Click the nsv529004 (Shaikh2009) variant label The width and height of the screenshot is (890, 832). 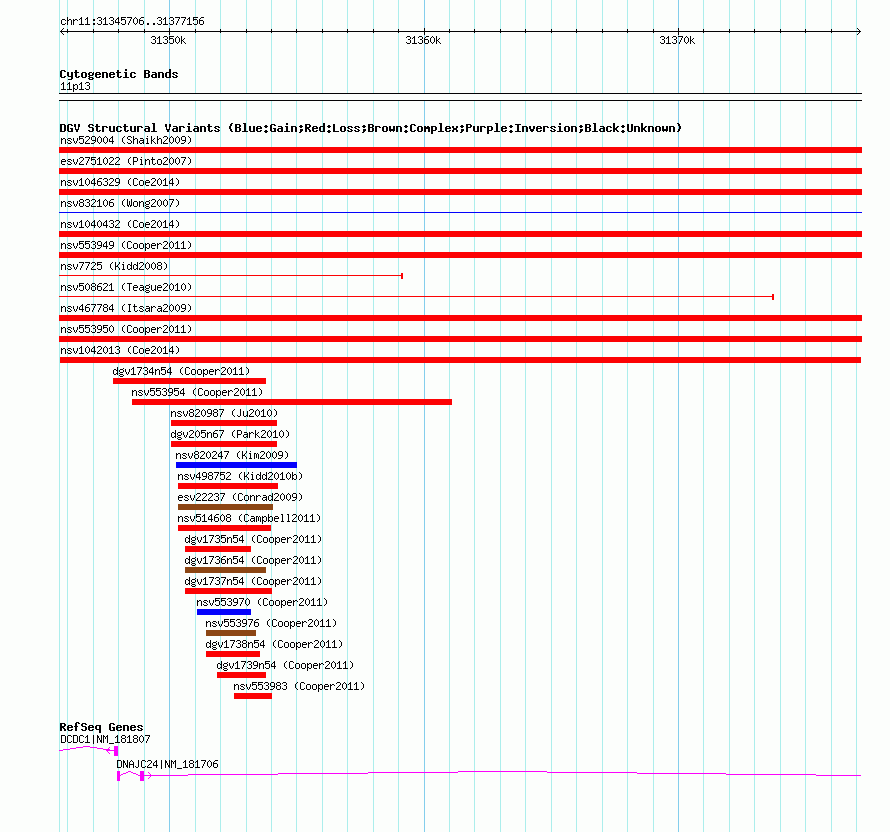126,140
